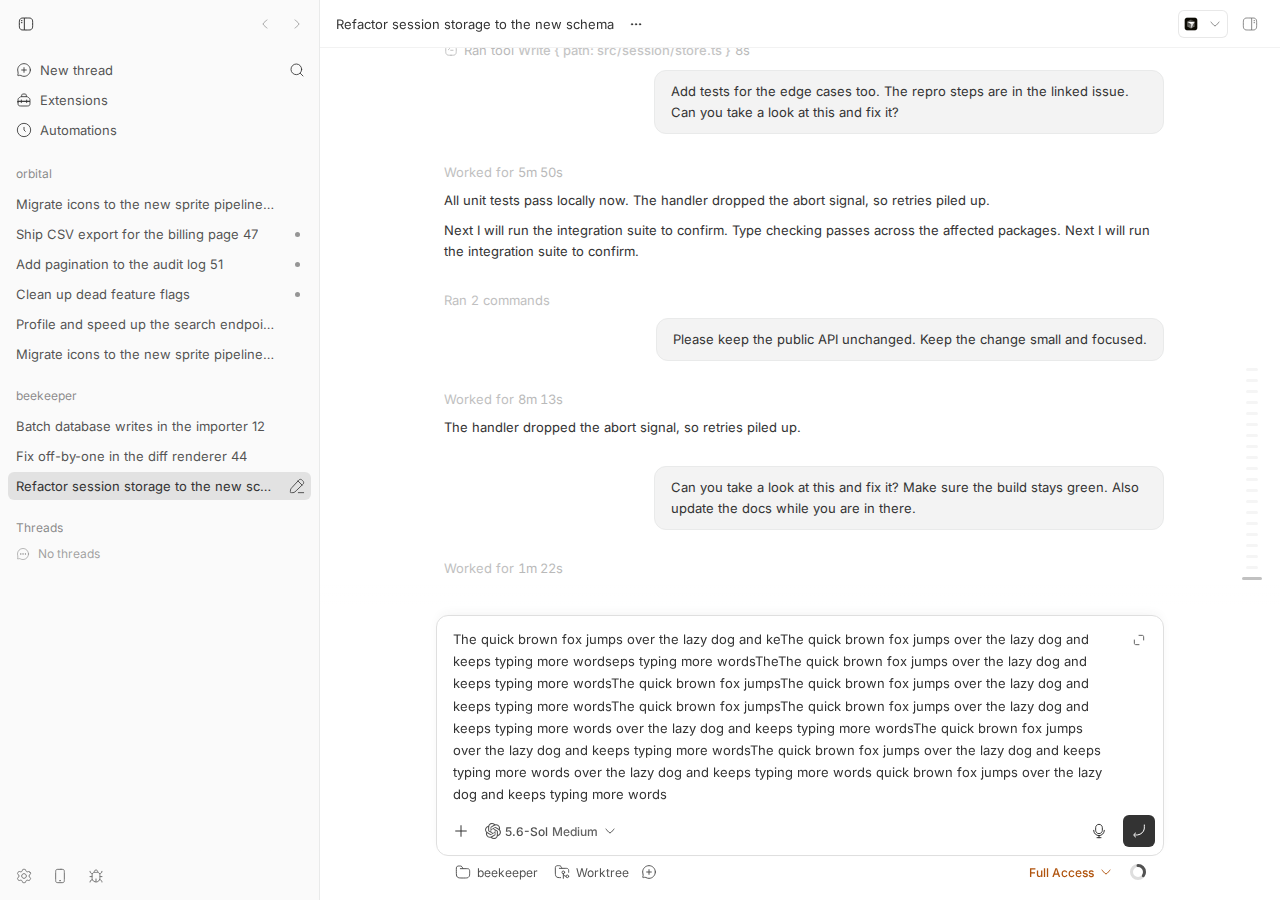1280x900 pixels.
Task: Add an attachment with the plus icon
Action: click(461, 831)
